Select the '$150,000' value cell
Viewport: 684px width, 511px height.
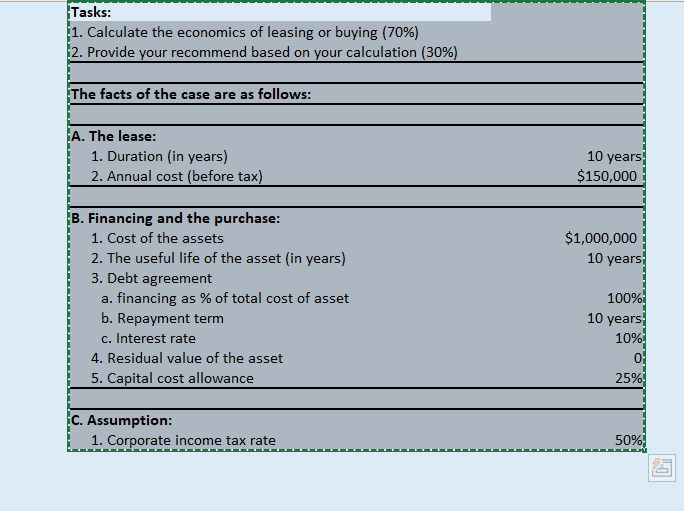(606, 176)
